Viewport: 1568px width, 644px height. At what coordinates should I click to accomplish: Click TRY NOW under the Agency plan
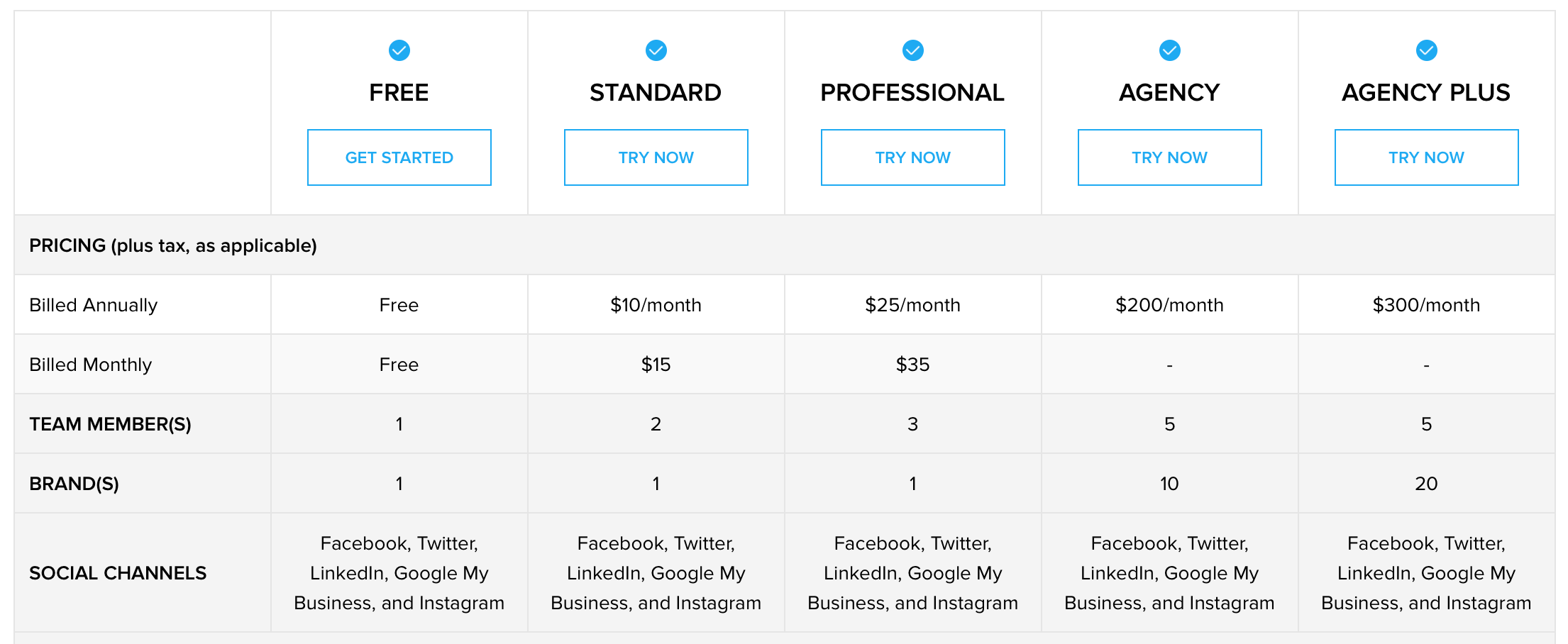tap(1170, 157)
